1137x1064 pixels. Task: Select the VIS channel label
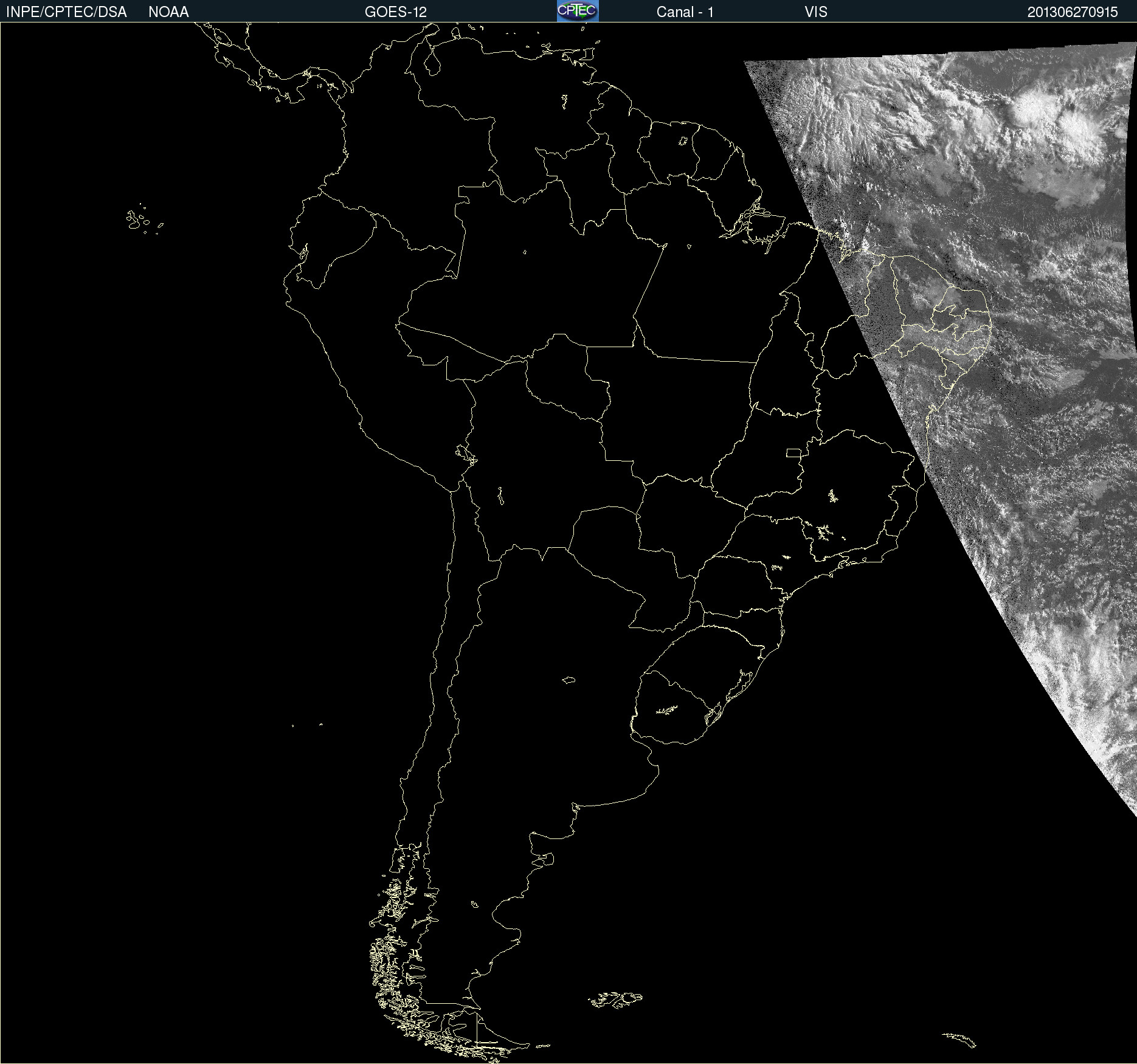(816, 12)
